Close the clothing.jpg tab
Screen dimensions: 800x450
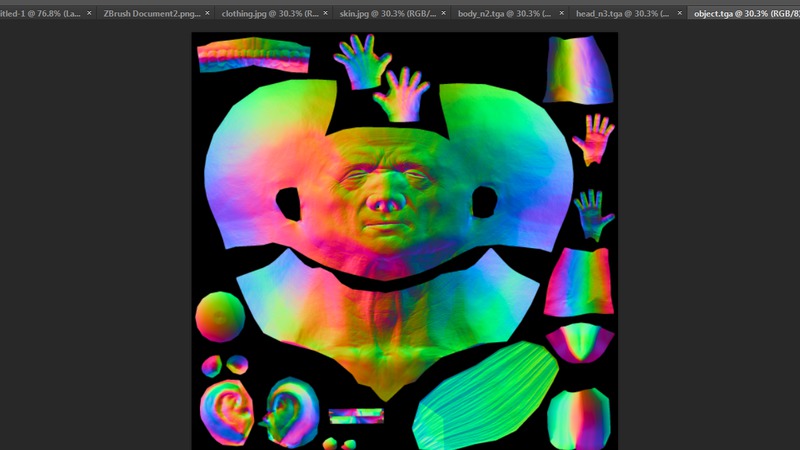[x=326, y=13]
